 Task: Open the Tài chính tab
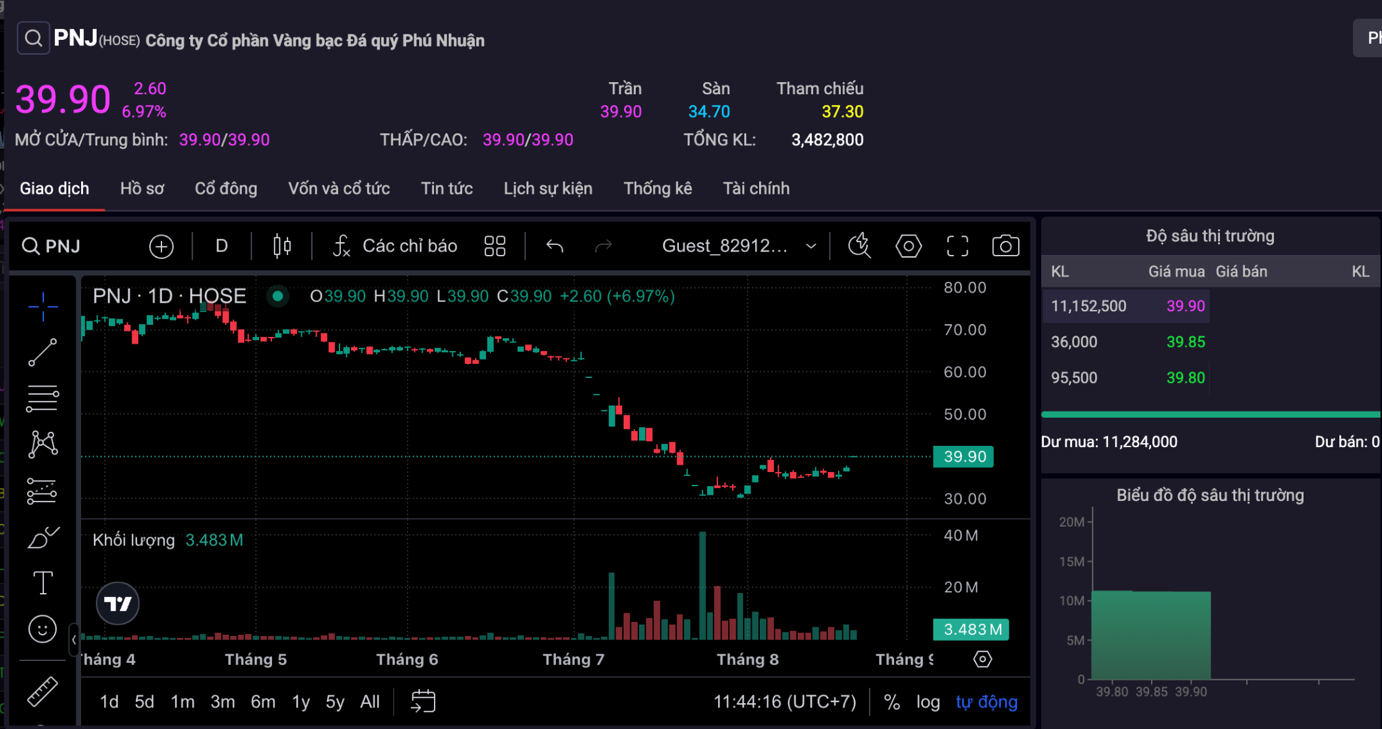click(756, 188)
